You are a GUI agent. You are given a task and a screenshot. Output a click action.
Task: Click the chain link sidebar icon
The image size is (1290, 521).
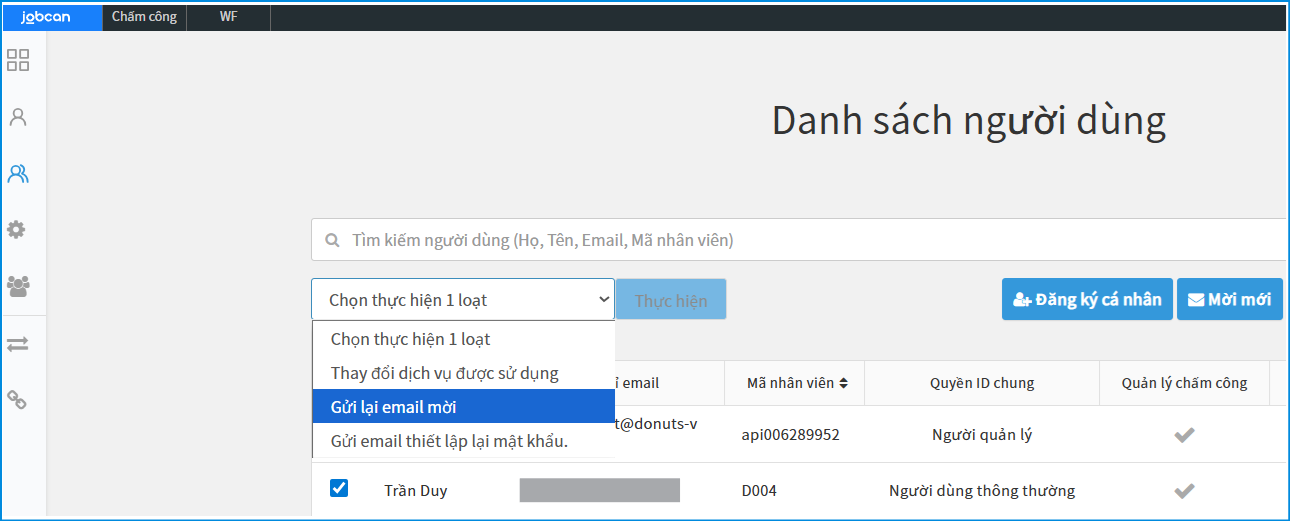pyautogui.click(x=17, y=400)
